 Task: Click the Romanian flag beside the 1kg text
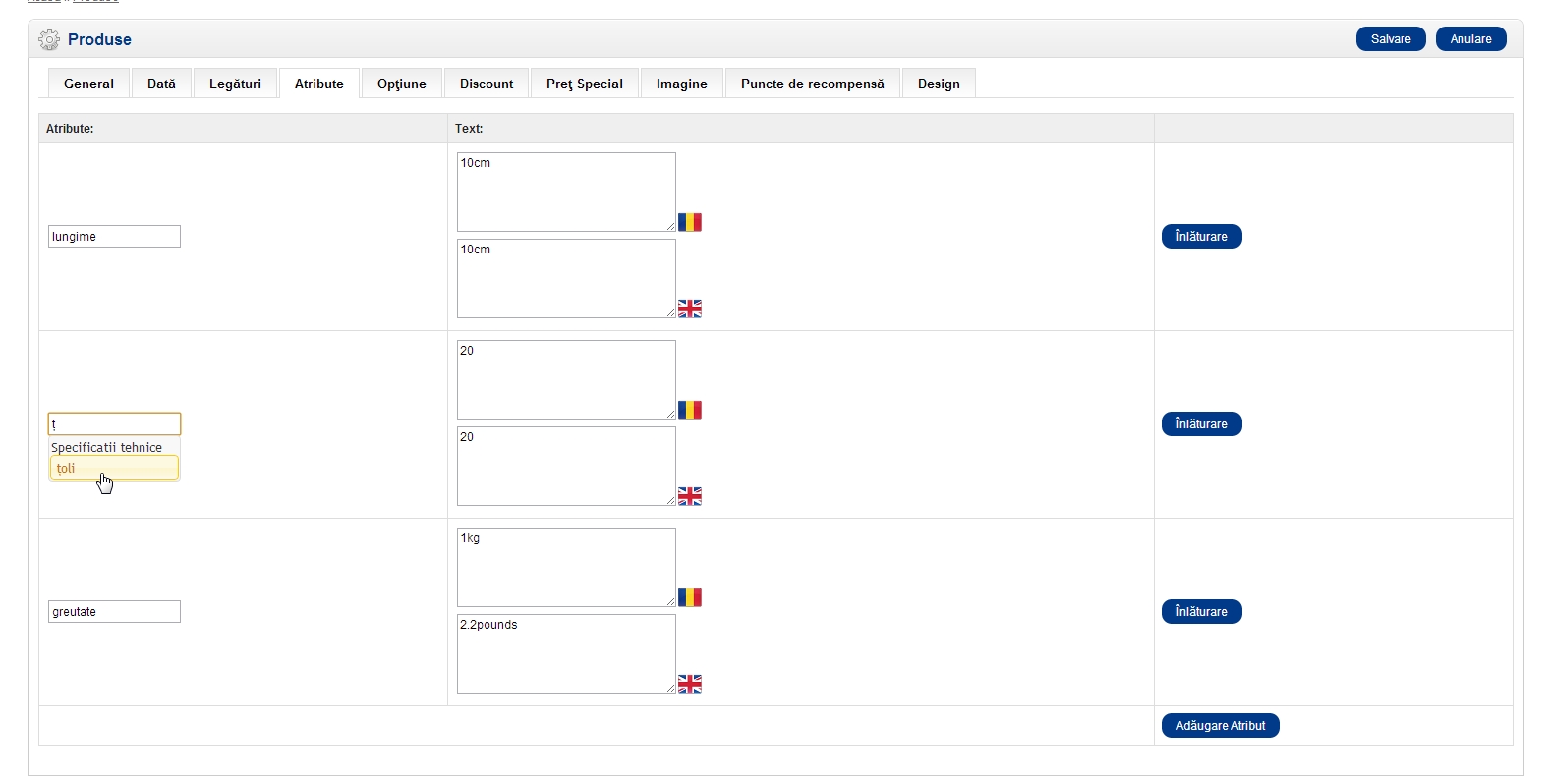tap(690, 597)
